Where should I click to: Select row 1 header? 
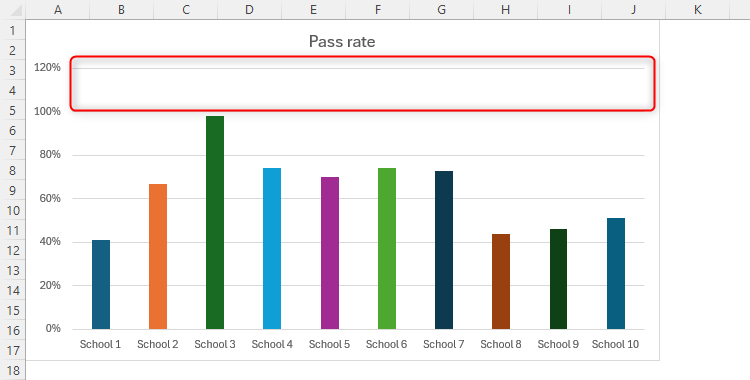point(12,30)
